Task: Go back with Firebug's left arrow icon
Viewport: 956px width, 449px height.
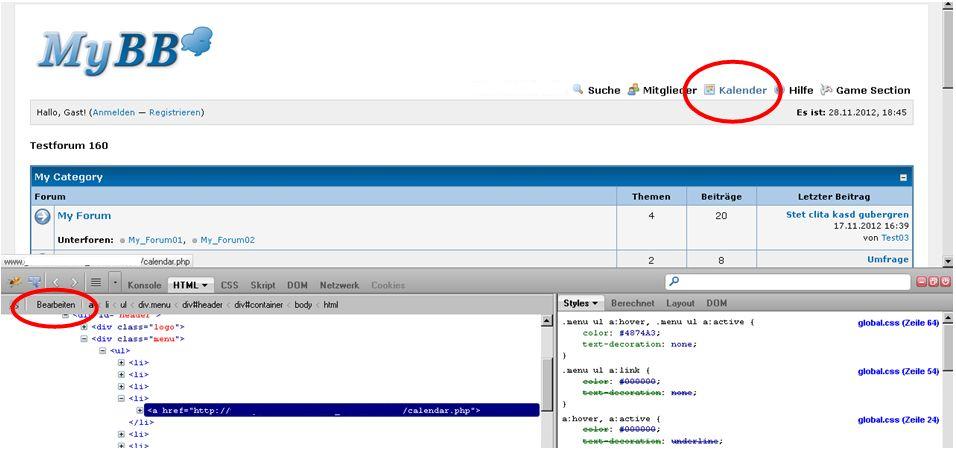Action: 55,282
